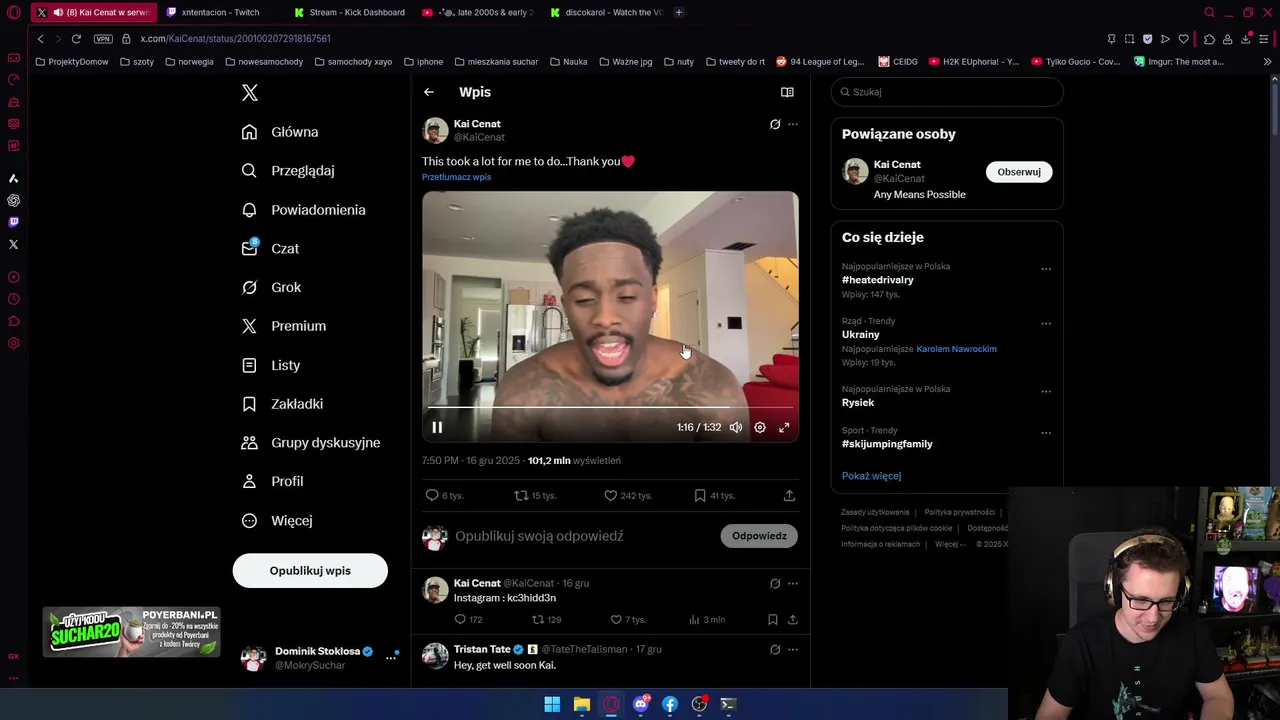Open more options for #heatedrivalry trend
This screenshot has width=1280, height=720.
click(1046, 269)
